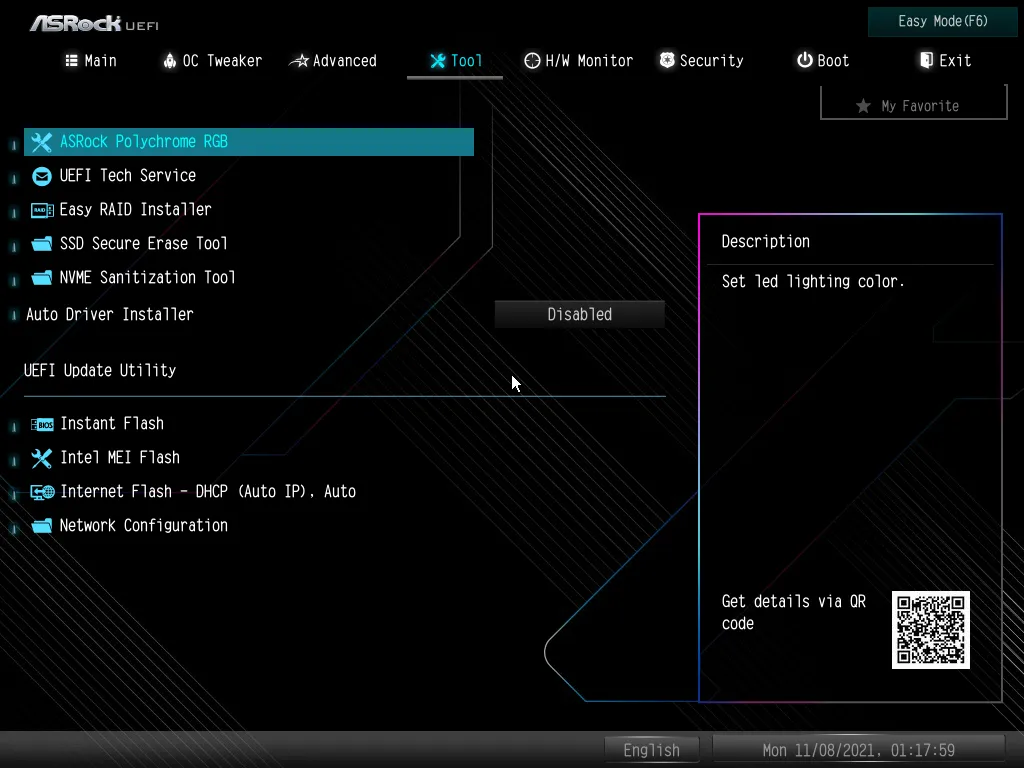Open My Favorite list
1024x768 pixels.
coord(914,104)
